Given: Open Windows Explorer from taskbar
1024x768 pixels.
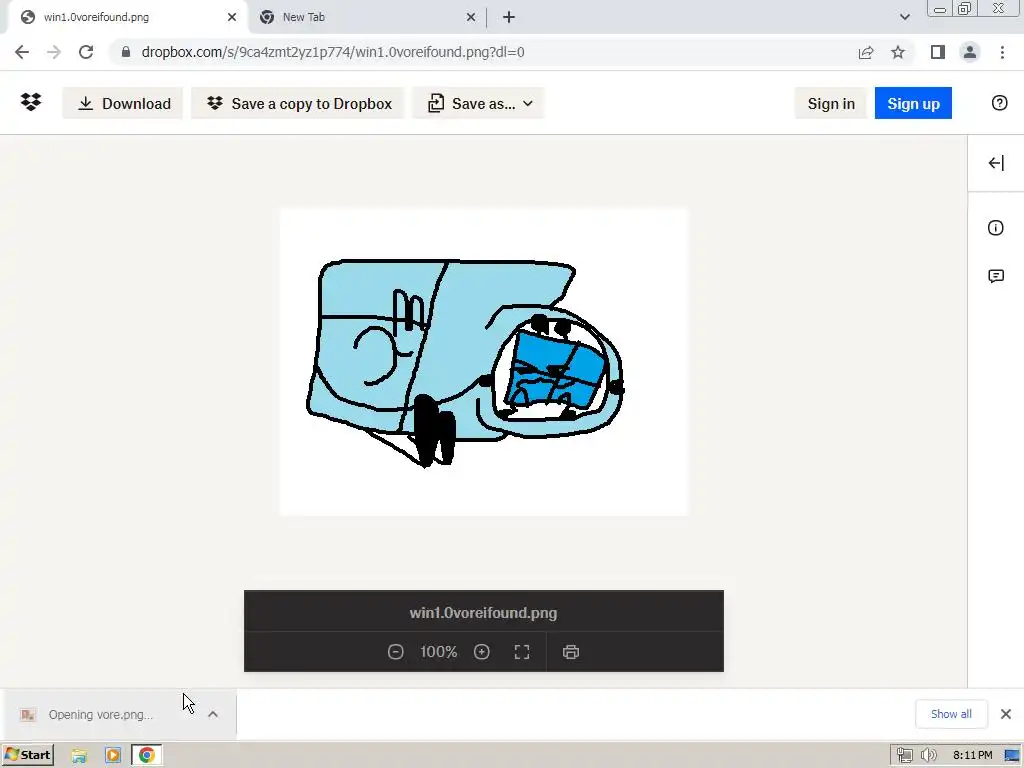Looking at the screenshot, I should point(79,756).
